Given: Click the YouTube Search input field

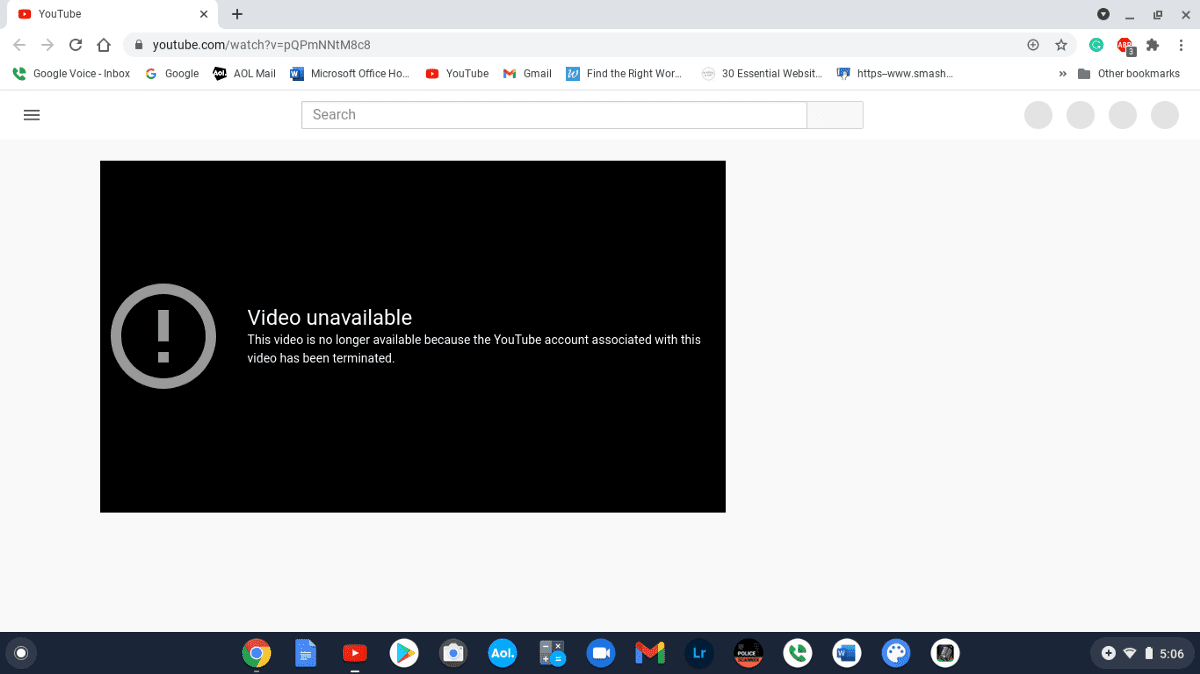Looking at the screenshot, I should click(x=553, y=115).
